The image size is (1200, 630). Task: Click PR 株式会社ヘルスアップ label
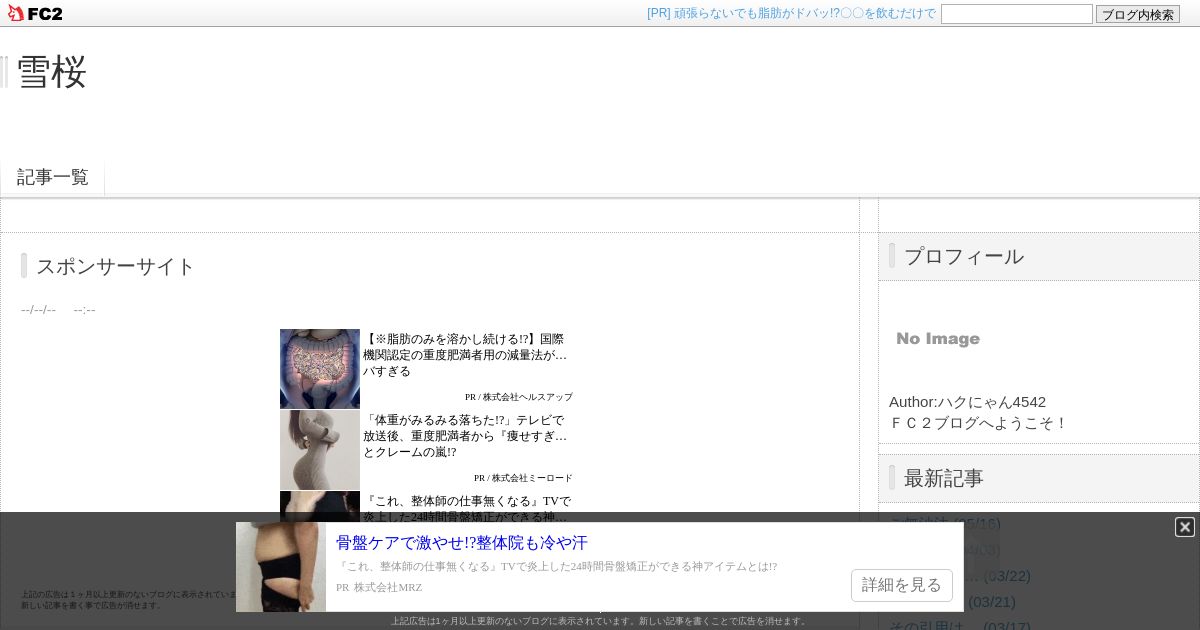click(518, 397)
